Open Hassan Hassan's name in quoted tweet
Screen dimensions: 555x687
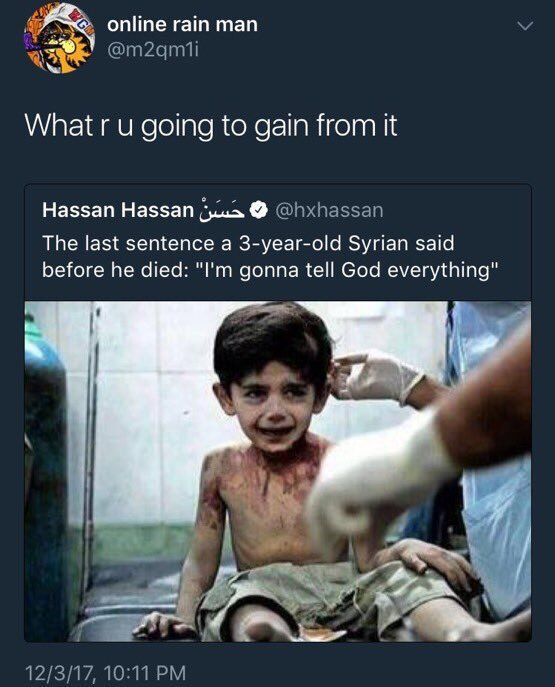click(x=118, y=210)
